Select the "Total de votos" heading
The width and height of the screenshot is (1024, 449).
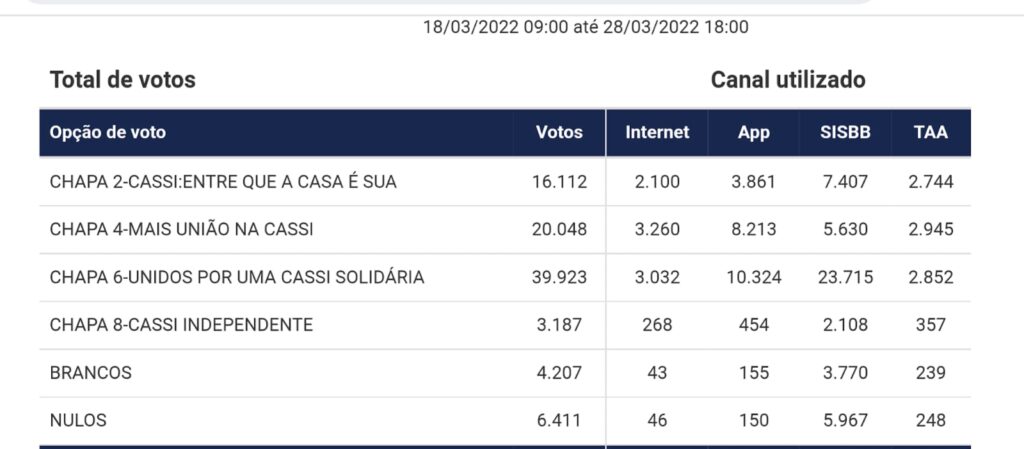123,80
